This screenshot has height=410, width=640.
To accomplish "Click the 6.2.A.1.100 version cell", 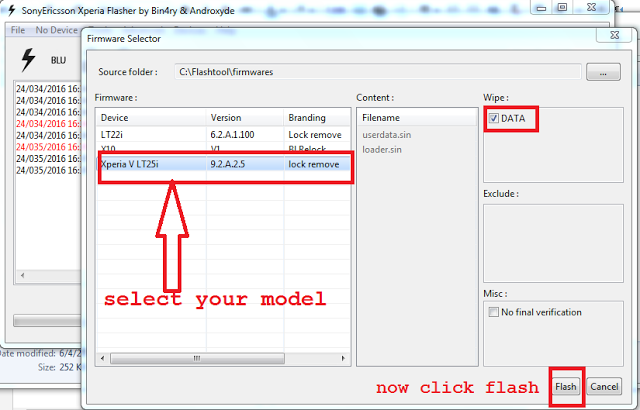I will click(x=232, y=135).
